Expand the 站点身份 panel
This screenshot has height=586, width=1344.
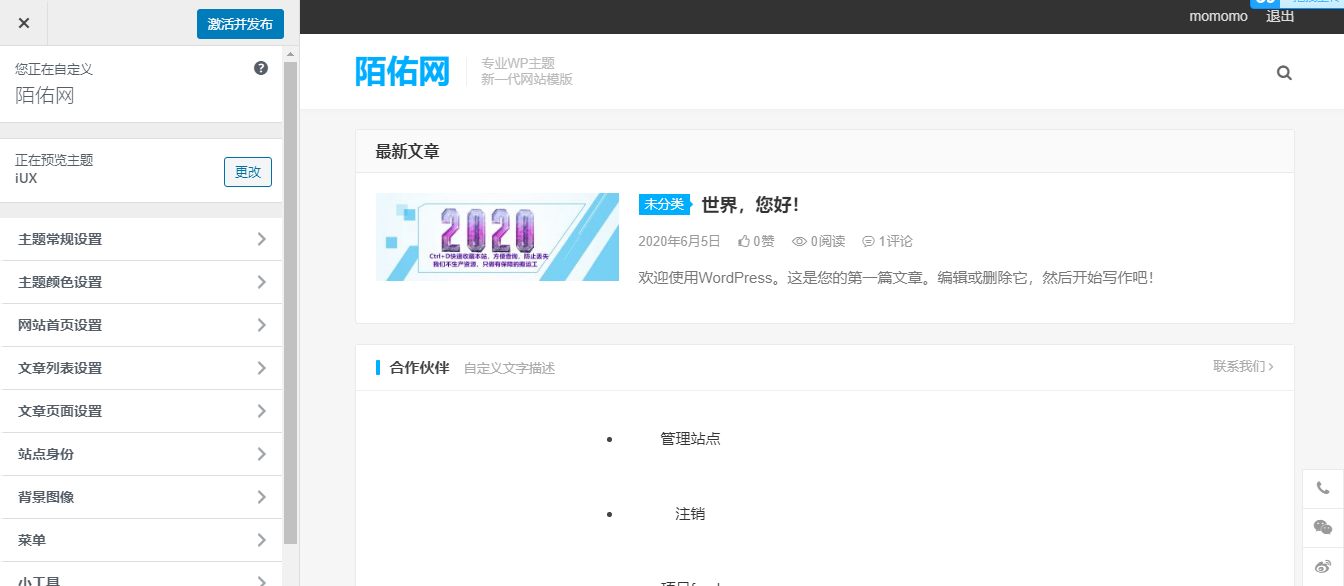click(x=141, y=453)
